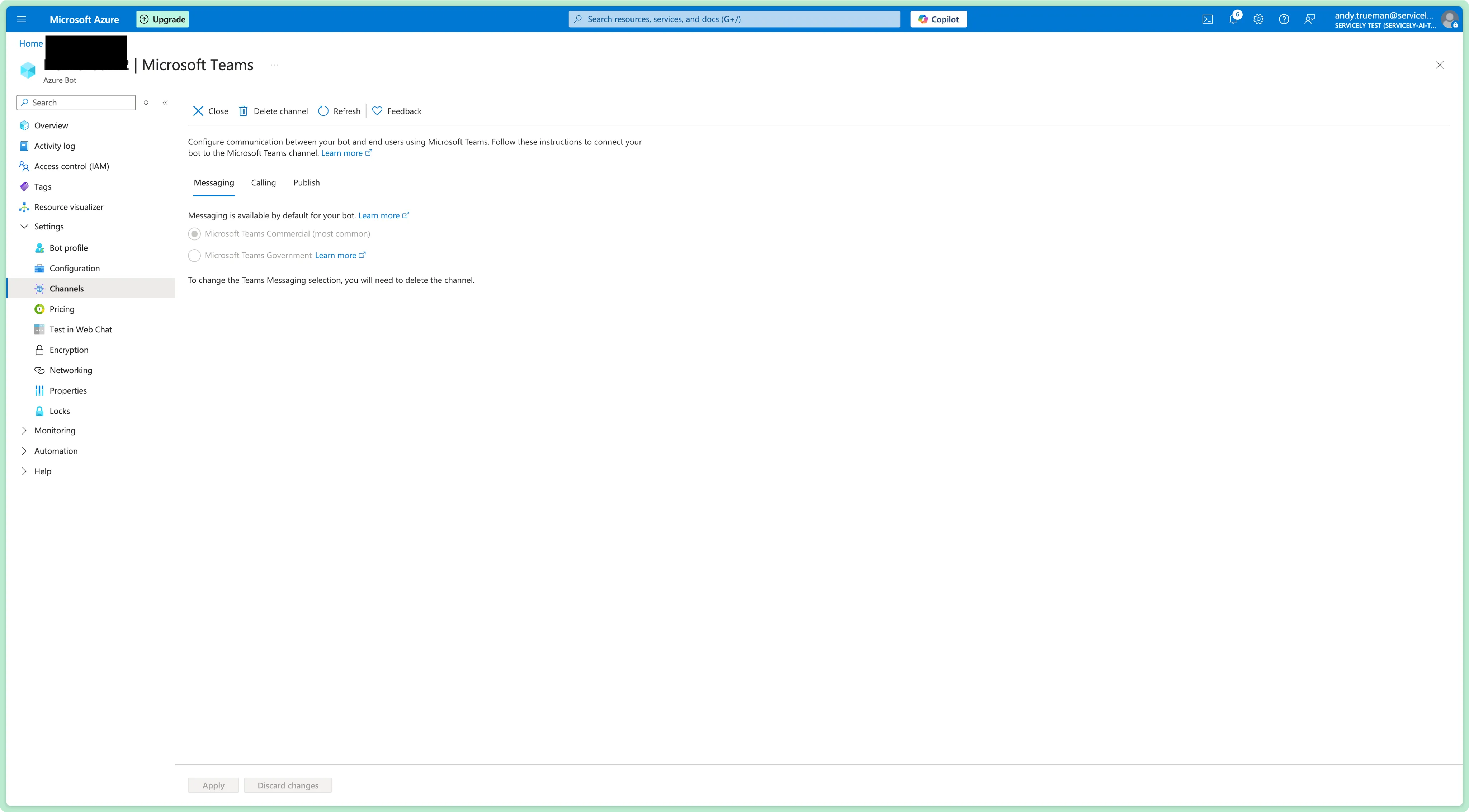Click the Test in Web Chat icon

coord(39,329)
